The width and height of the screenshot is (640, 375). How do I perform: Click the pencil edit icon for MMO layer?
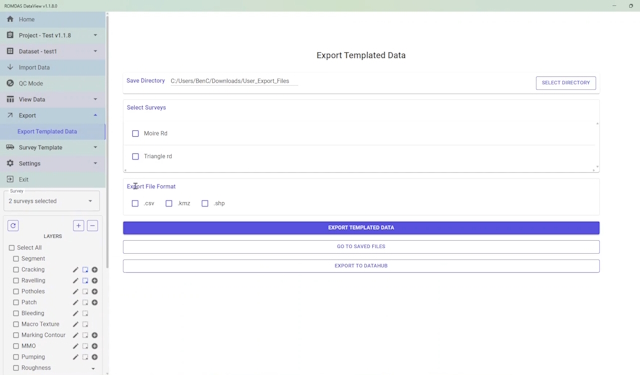76,346
